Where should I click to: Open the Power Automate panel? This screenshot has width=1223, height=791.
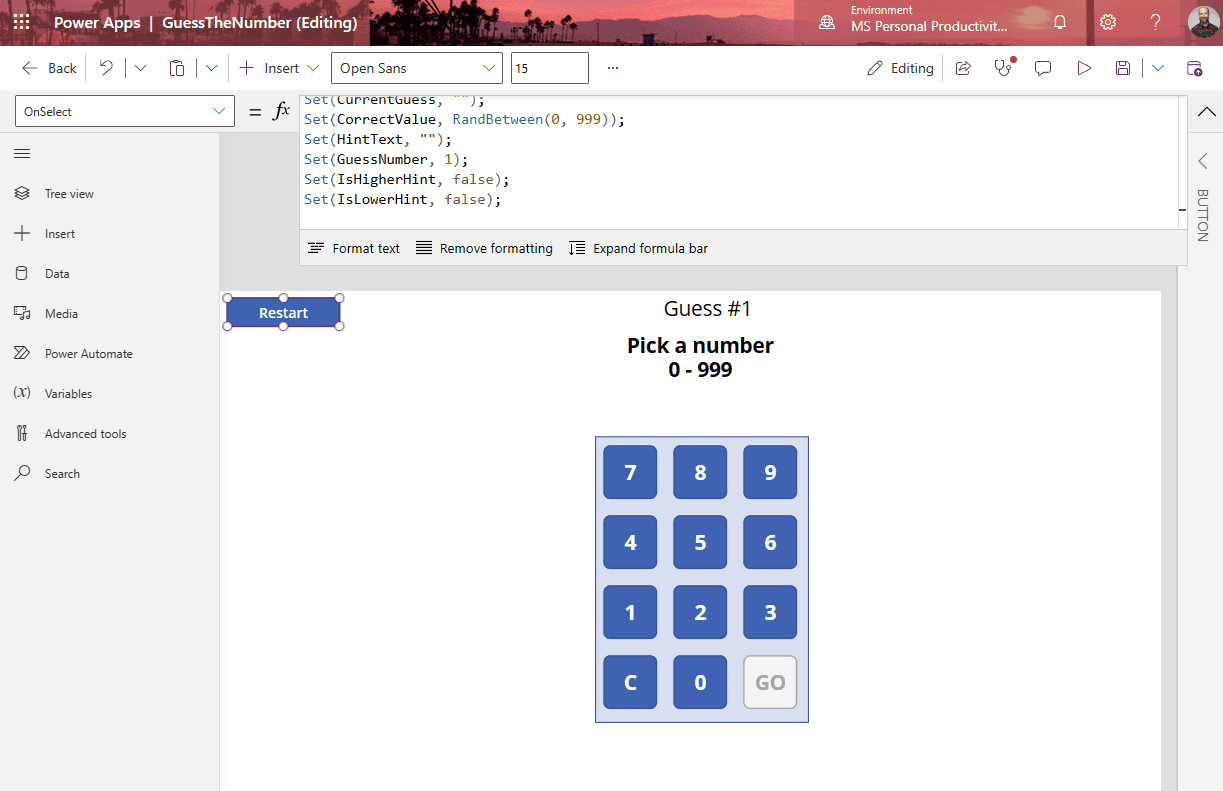tap(22, 353)
